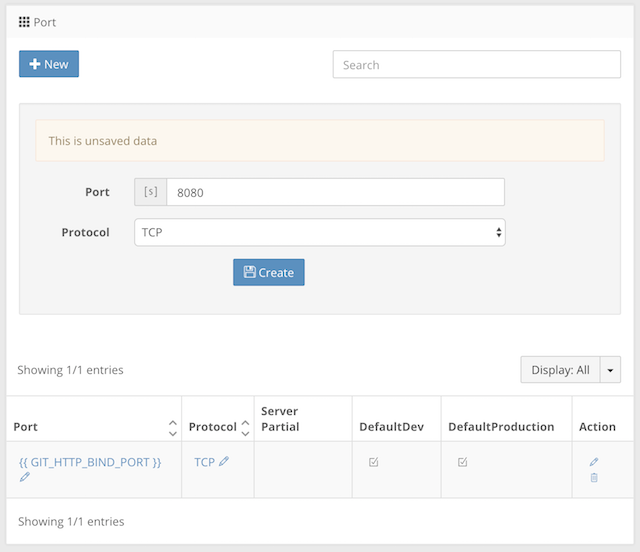This screenshot has width=640, height=552.
Task: Sort by the Port column header
Action: 25,427
